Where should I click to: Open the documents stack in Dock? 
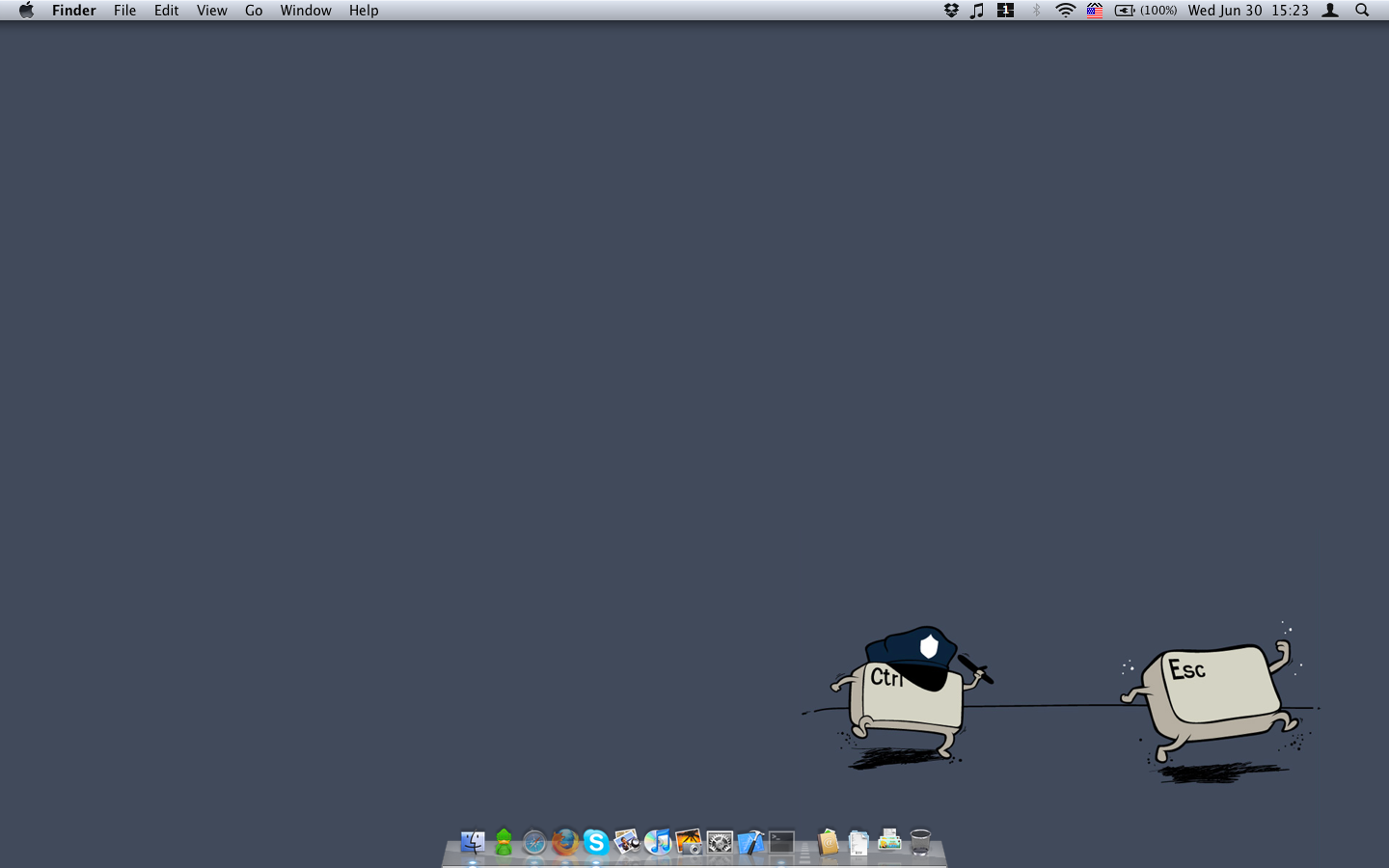point(858,842)
